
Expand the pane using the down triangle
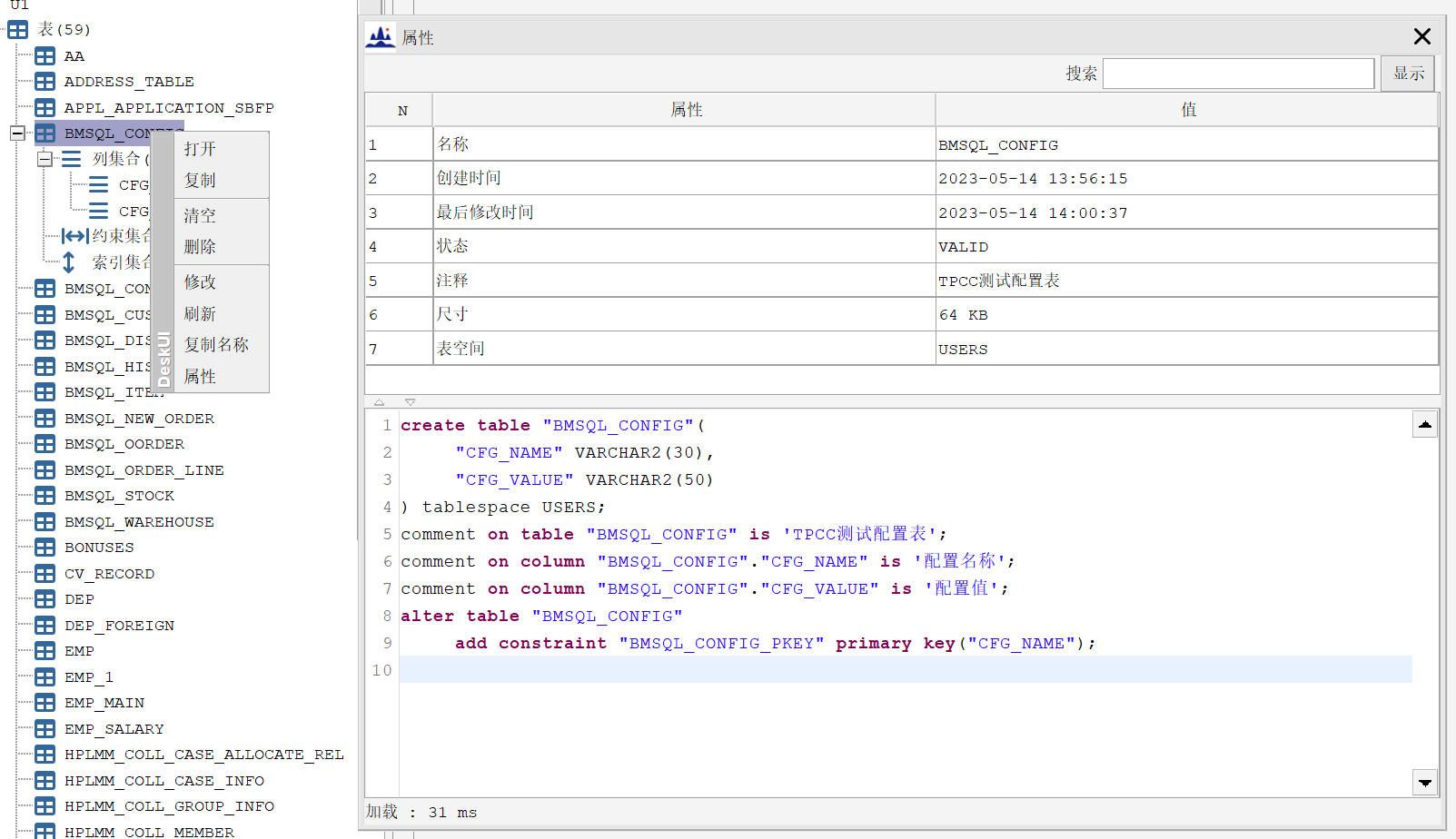411,402
